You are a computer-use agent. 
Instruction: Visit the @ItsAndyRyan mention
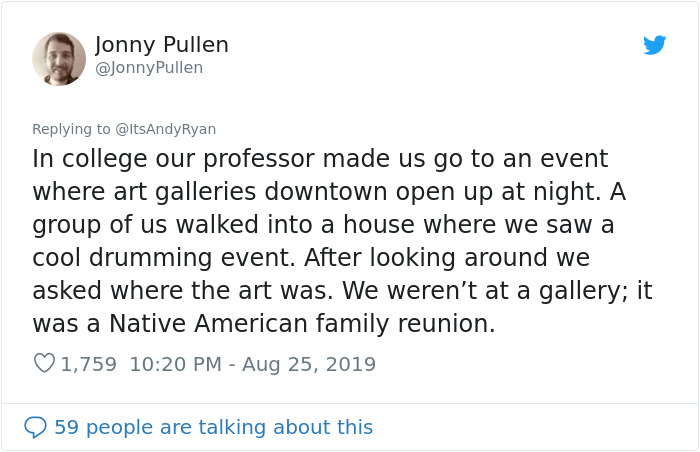point(166,129)
